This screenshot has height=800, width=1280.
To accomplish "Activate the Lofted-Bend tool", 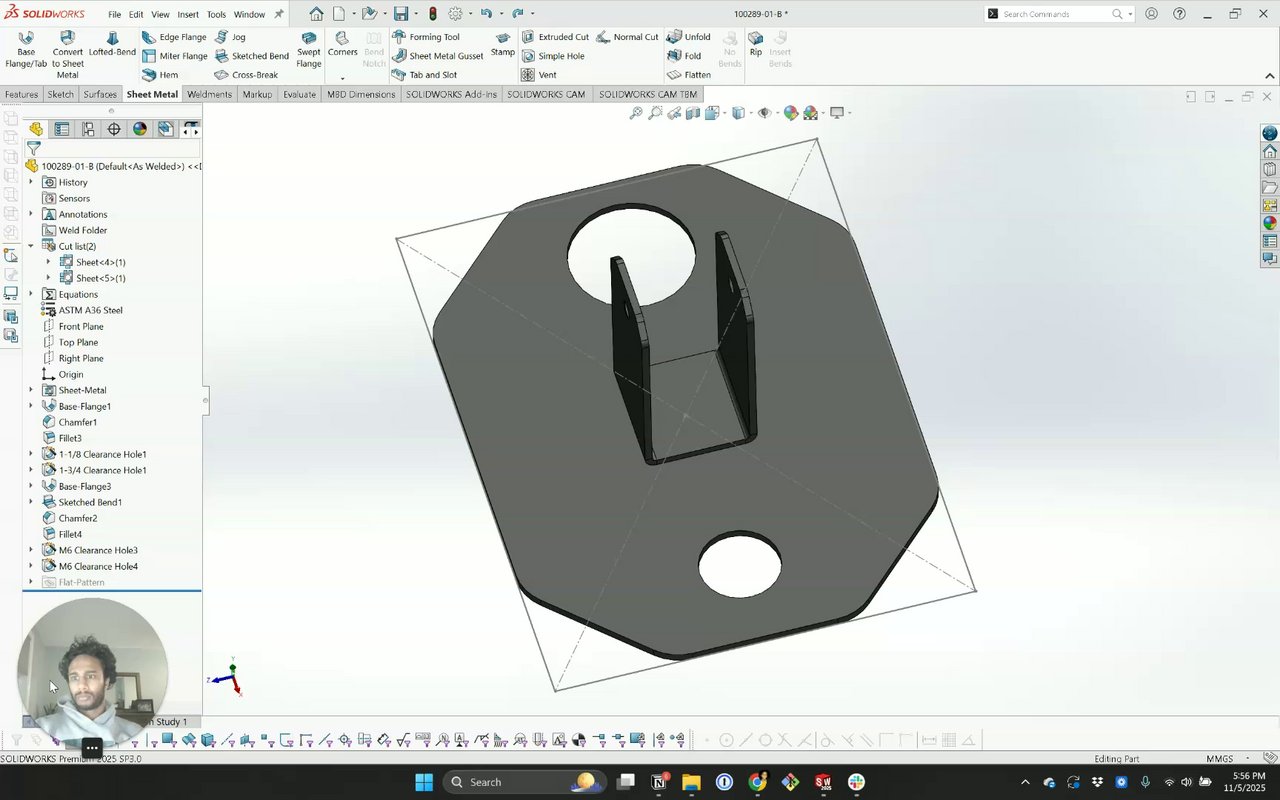I will coord(112,45).
